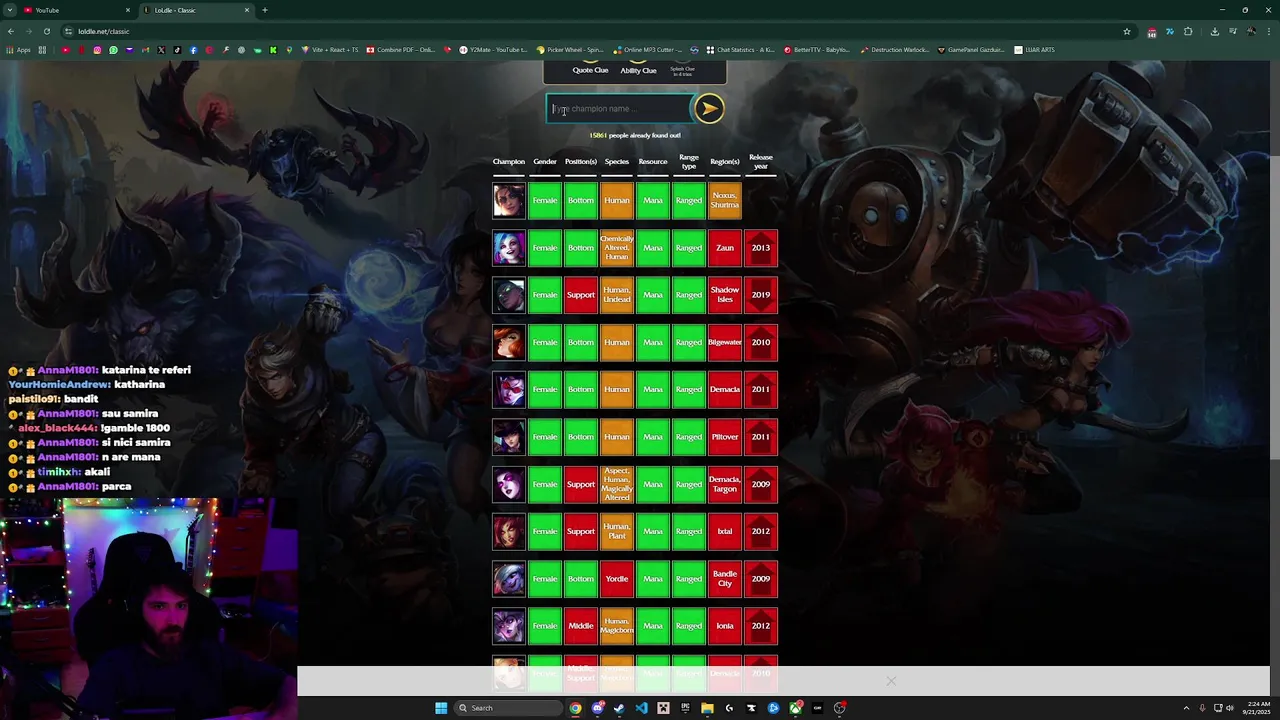Open Visual Studio Code from the taskbar
Screen dimensions: 1280x720
click(641, 708)
